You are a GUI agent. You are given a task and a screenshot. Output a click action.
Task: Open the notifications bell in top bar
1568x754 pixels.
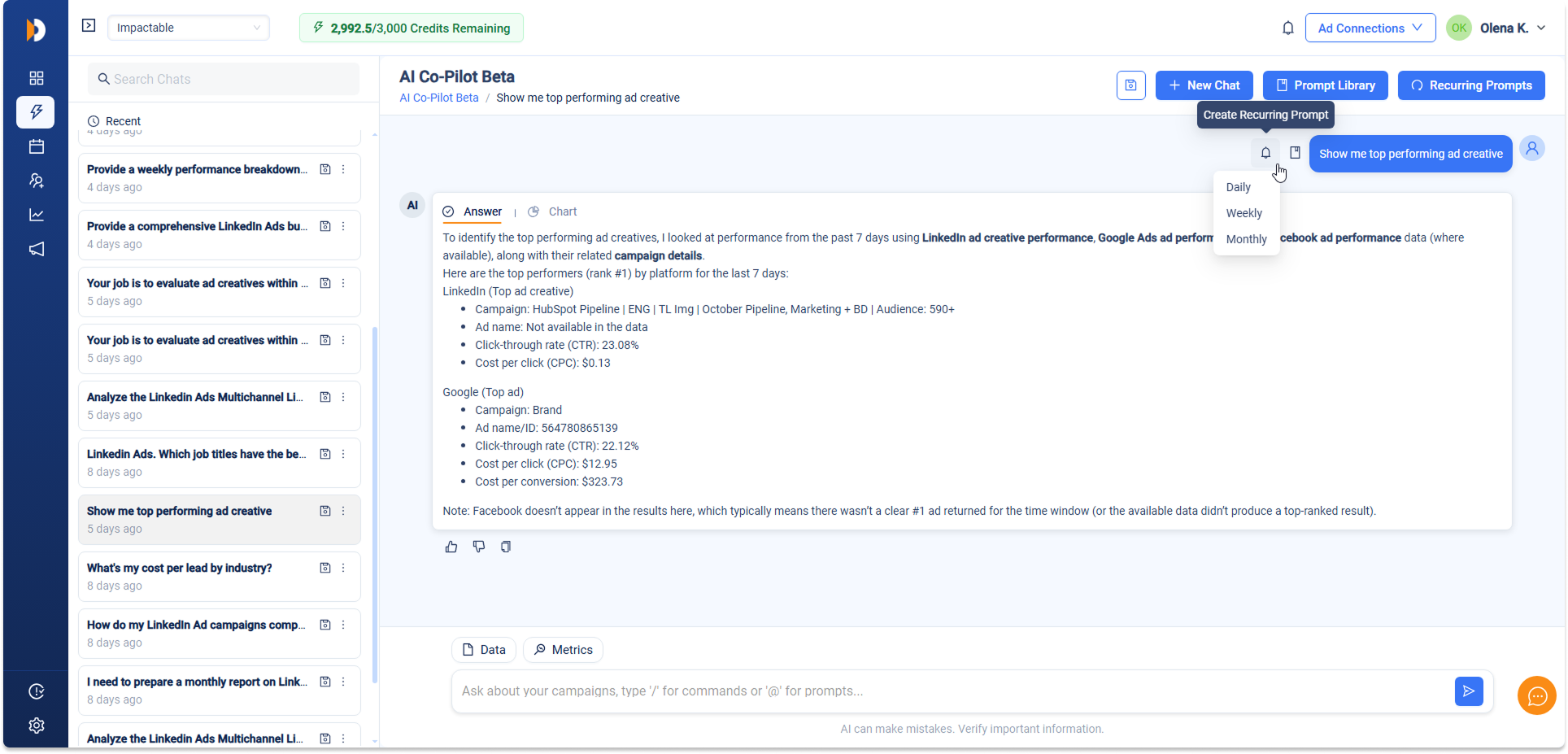pos(1287,28)
